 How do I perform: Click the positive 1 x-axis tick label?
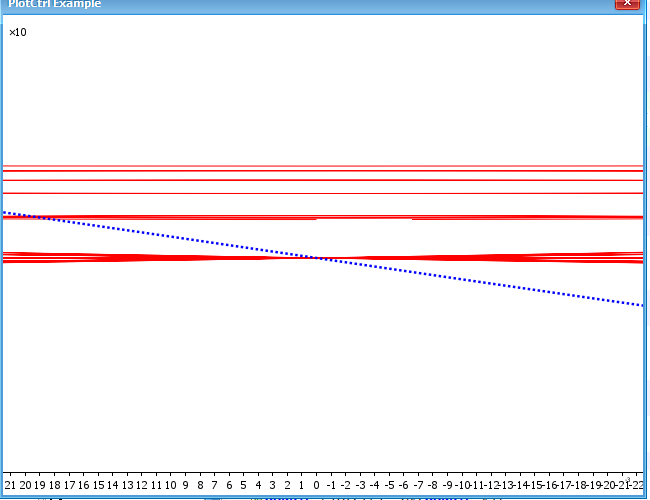coord(301,483)
